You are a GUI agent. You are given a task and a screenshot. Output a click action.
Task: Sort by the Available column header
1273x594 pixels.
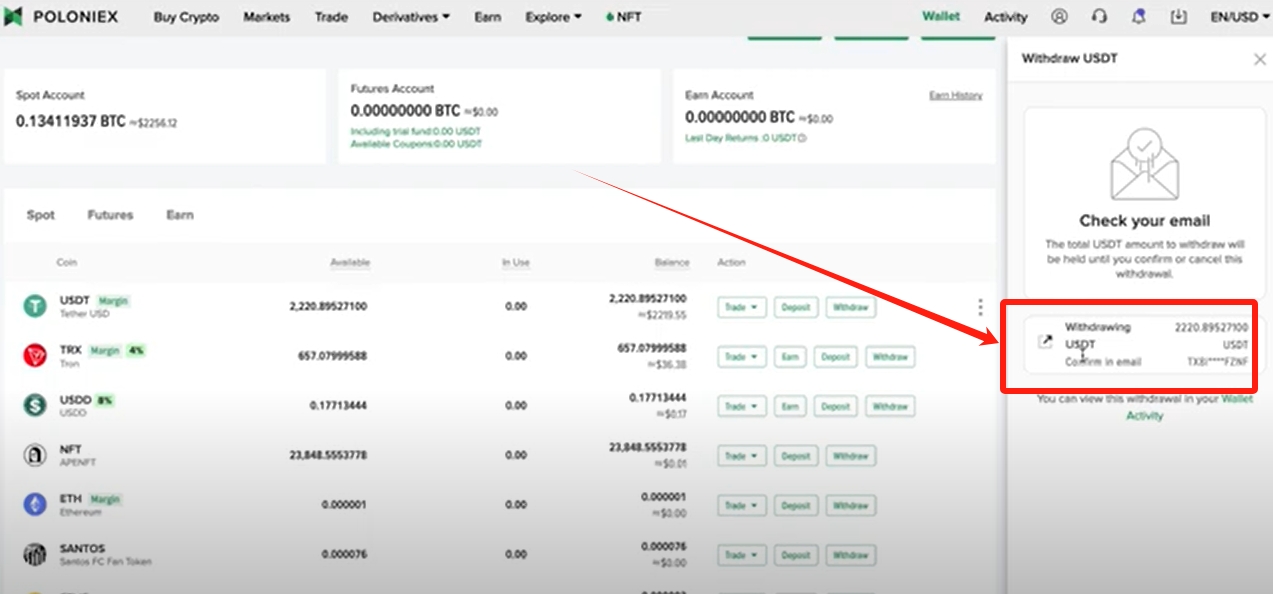pos(350,263)
